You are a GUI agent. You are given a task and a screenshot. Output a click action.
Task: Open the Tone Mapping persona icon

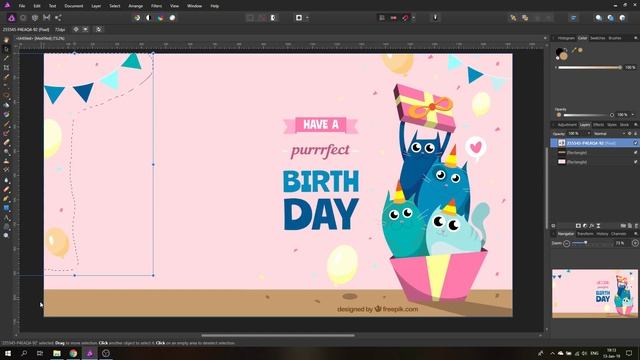point(47,18)
